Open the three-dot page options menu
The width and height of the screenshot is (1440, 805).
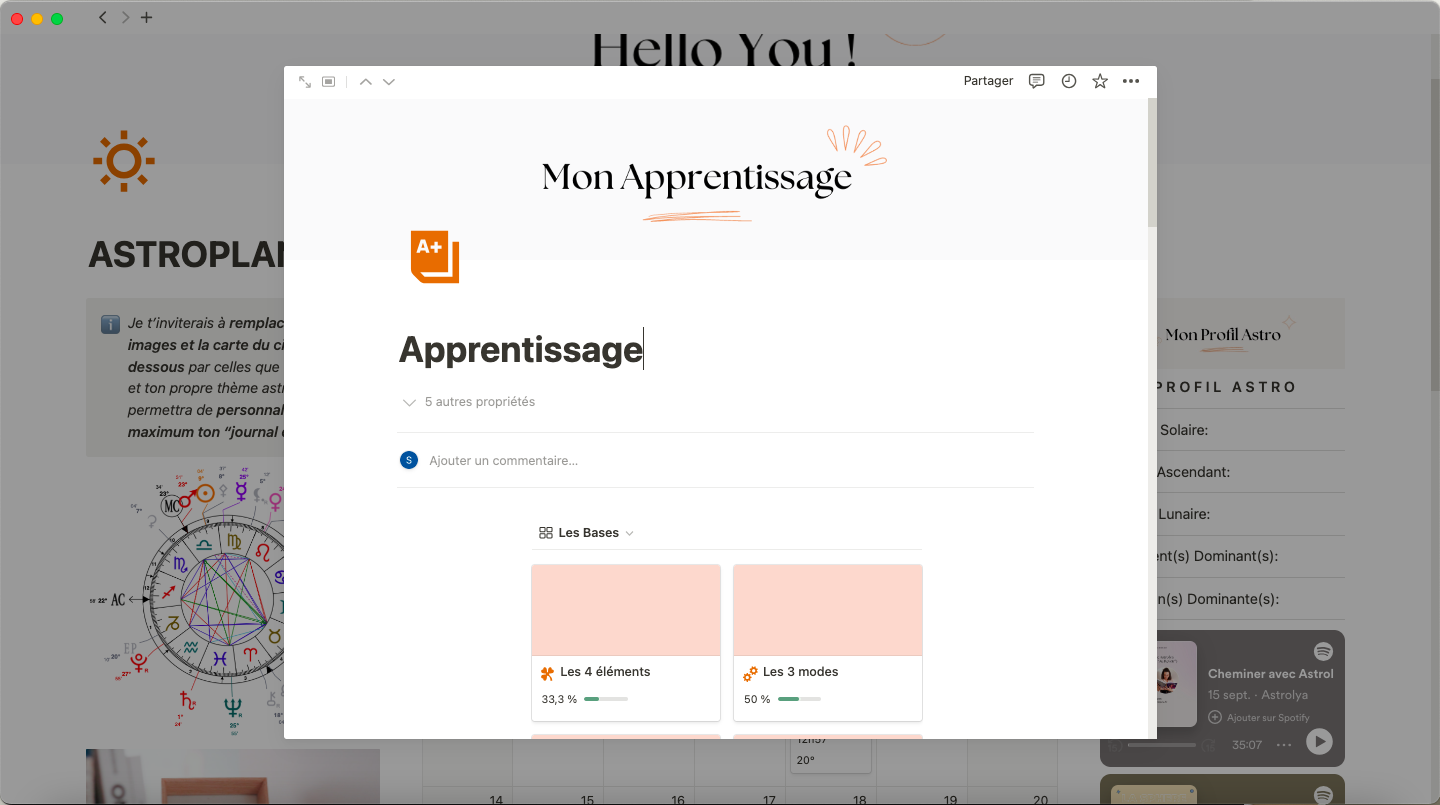coord(1131,81)
